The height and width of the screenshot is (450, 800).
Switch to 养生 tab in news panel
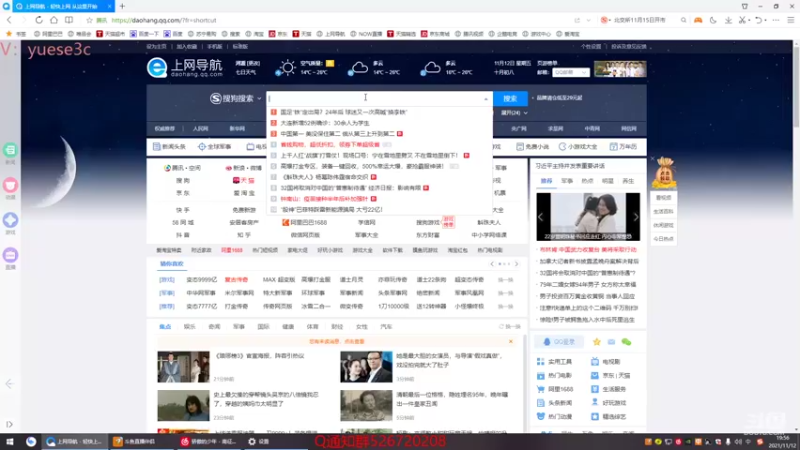pyautogui.click(x=628, y=181)
